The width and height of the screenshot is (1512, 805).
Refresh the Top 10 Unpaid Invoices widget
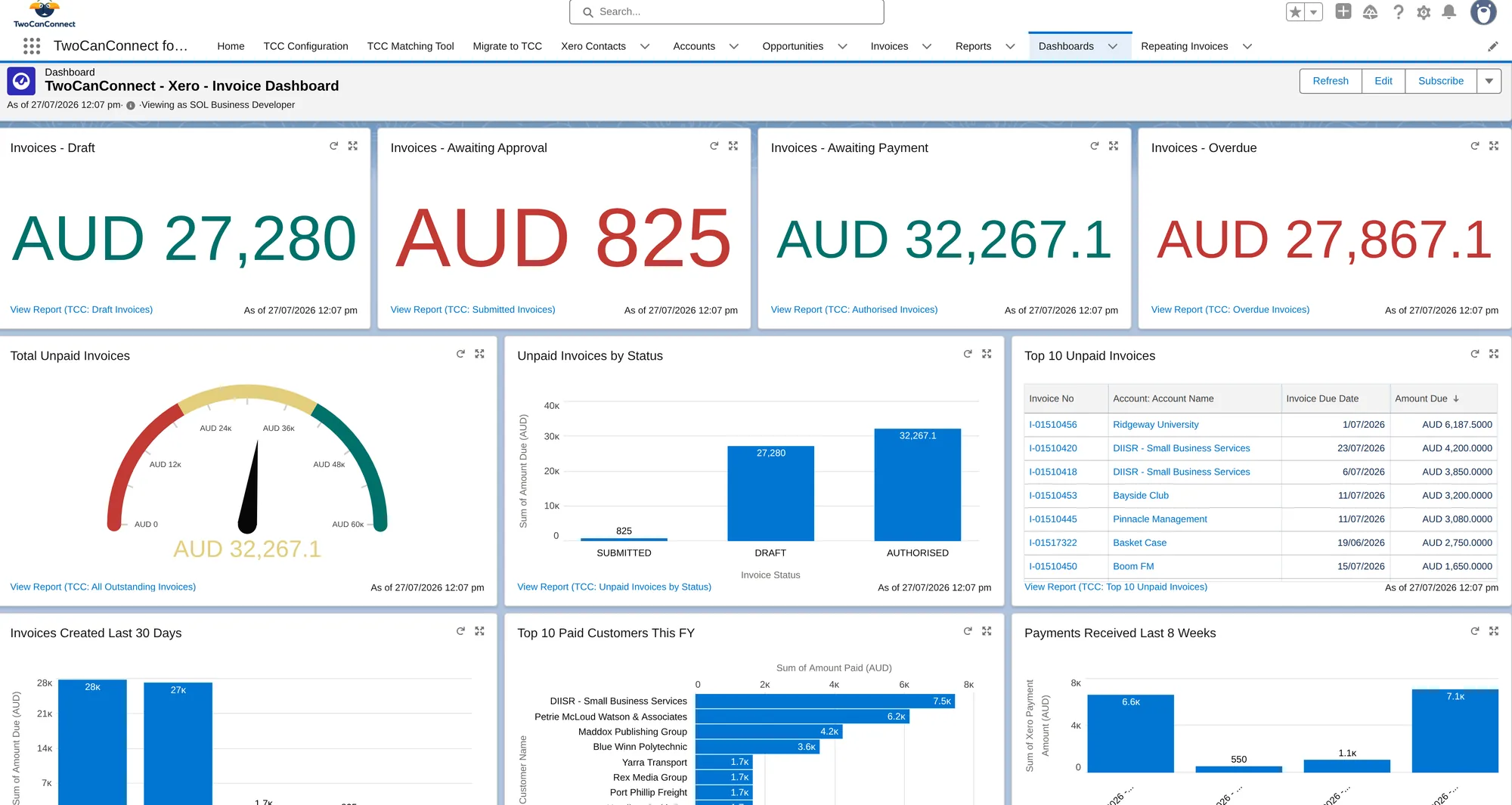(1474, 354)
